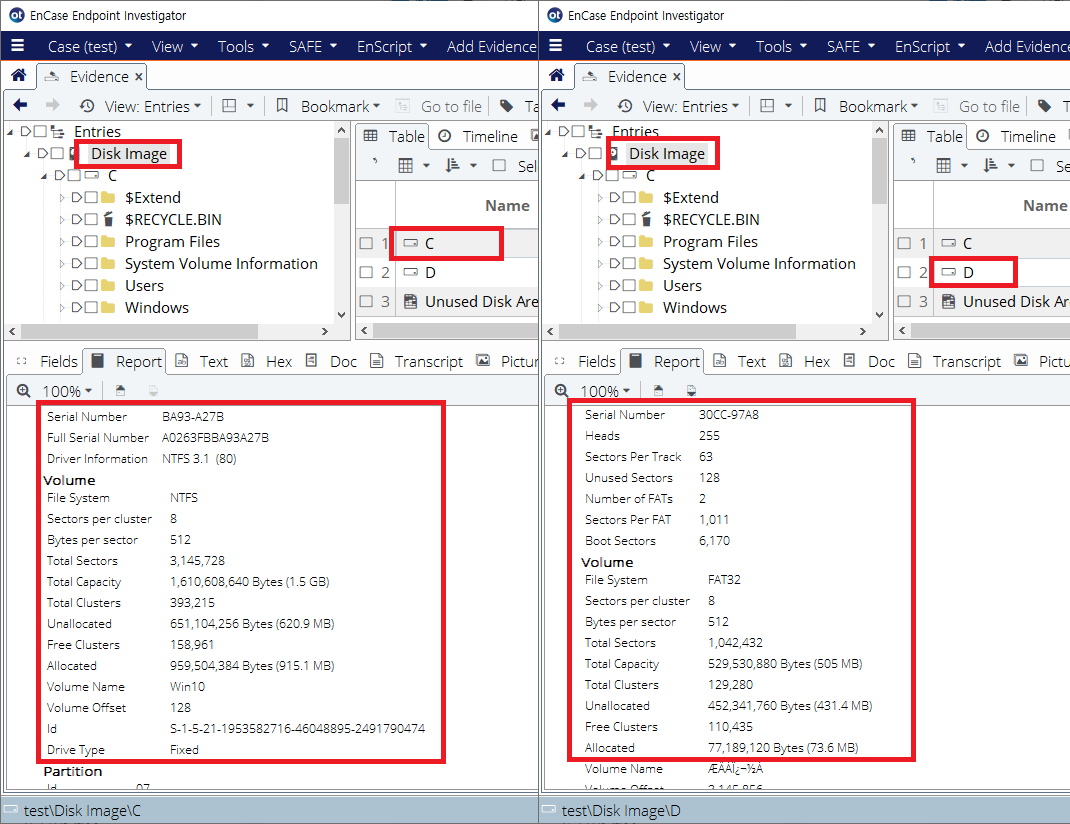Viewport: 1070px width, 824px height.
Task: Close the Evidence tab in left window
Action: [139, 77]
